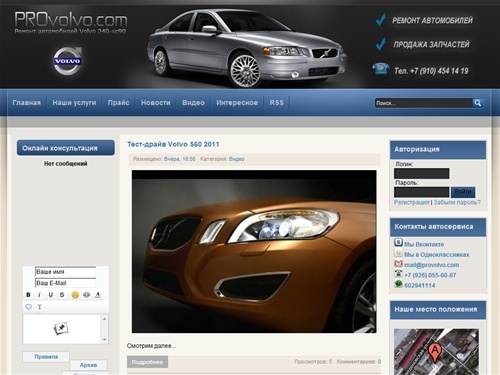Click the Просмотров: 5 counter
500x375 pixels.
point(313,362)
